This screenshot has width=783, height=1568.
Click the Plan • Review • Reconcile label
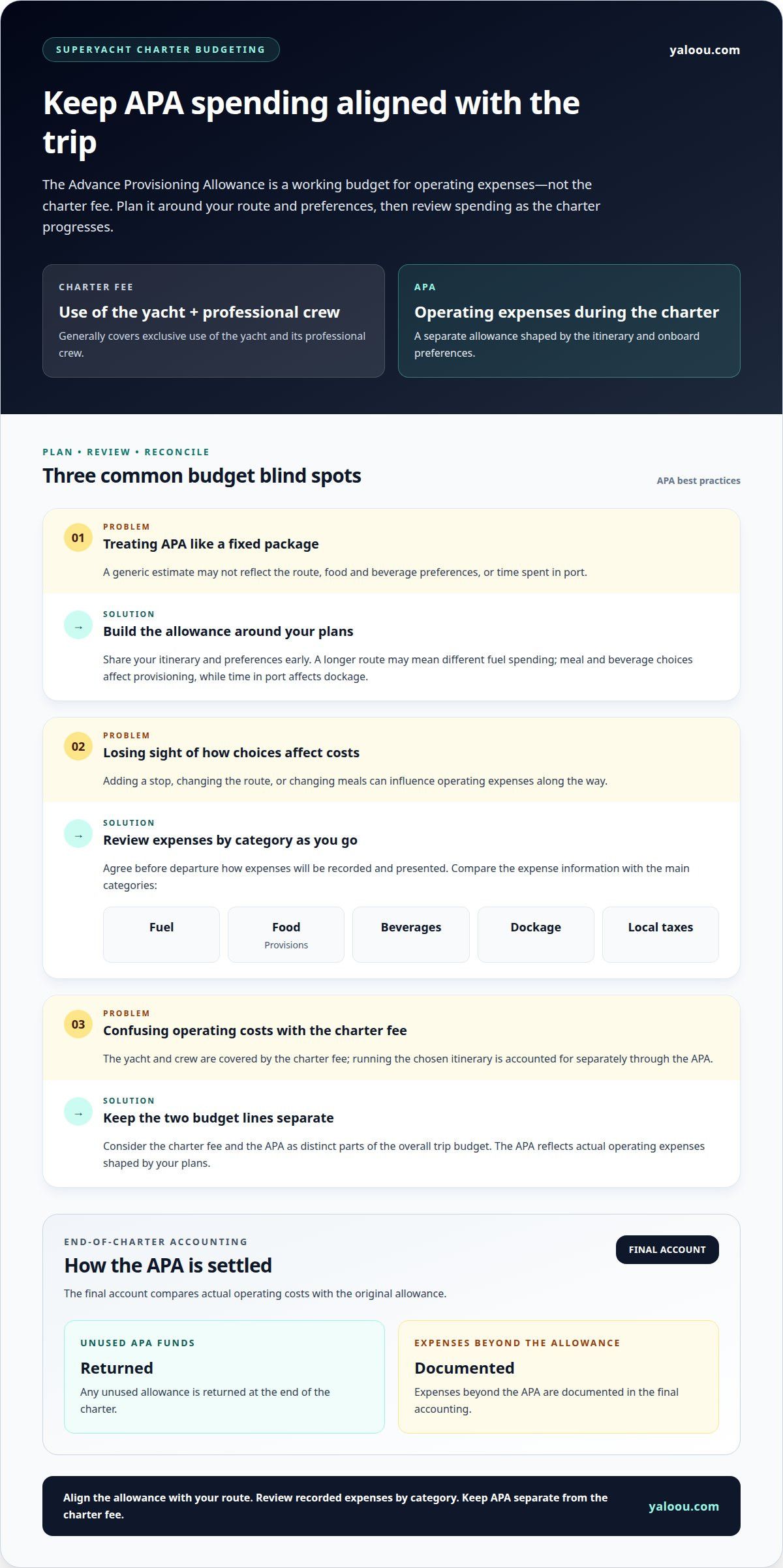pyautogui.click(x=126, y=452)
